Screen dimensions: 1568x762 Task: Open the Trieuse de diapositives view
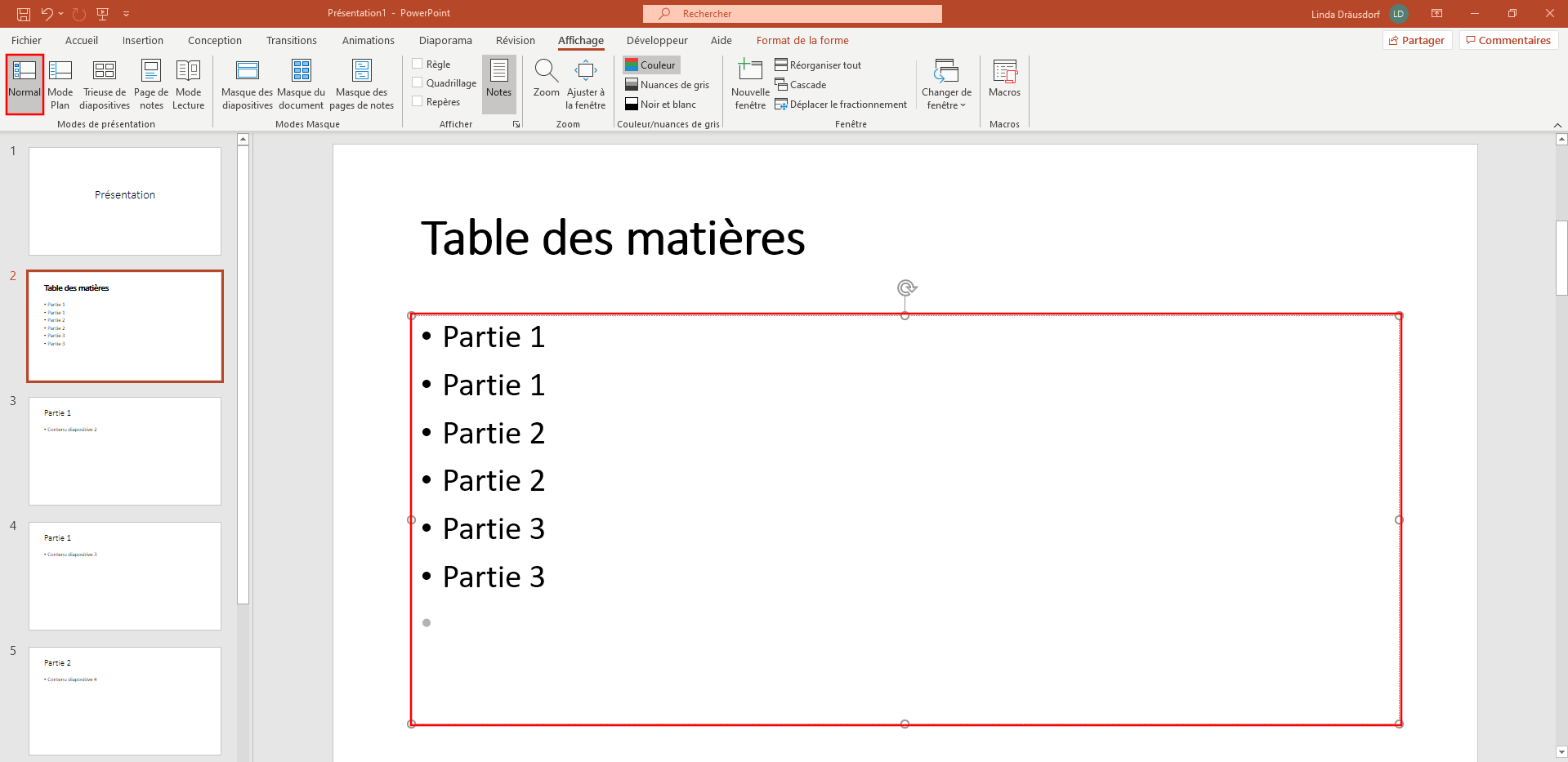pyautogui.click(x=105, y=85)
